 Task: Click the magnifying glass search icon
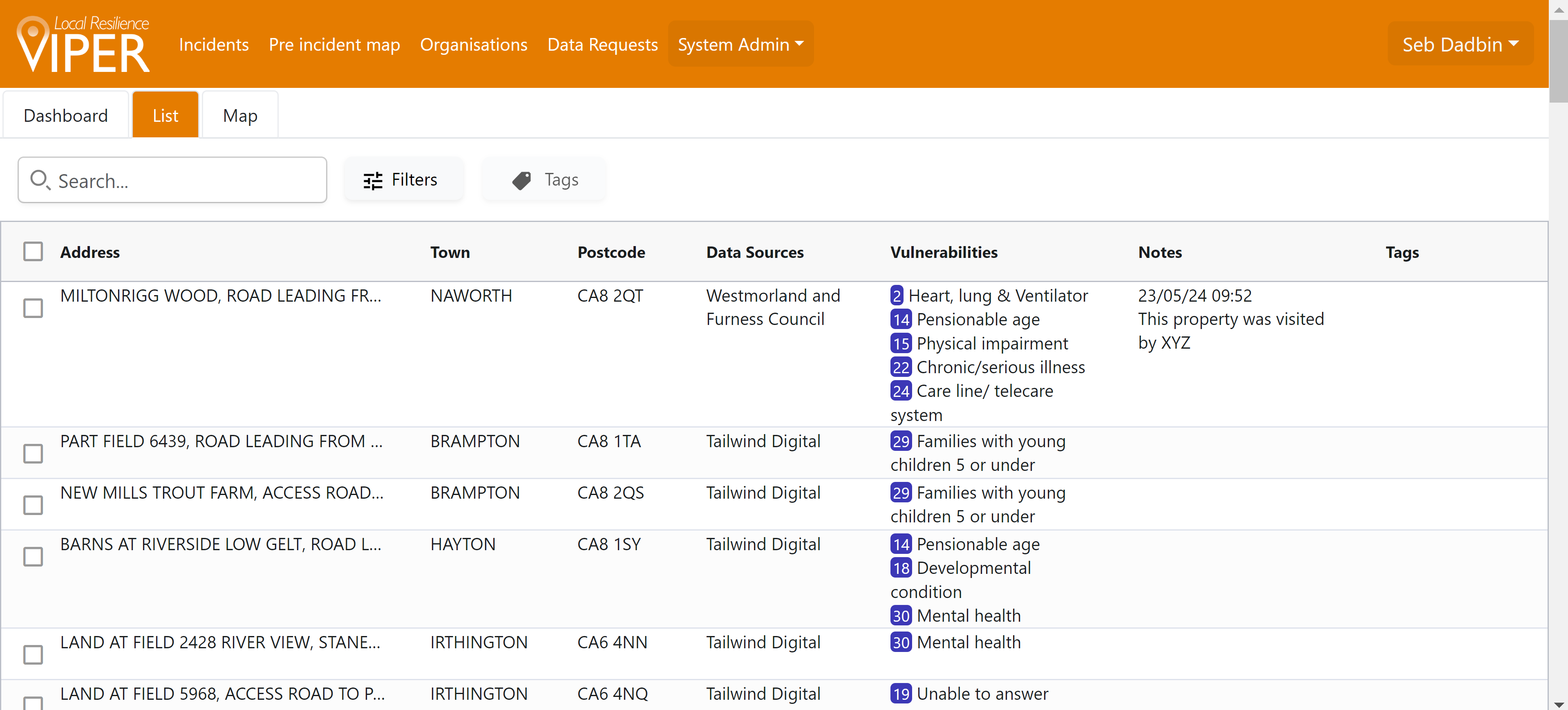coord(40,180)
